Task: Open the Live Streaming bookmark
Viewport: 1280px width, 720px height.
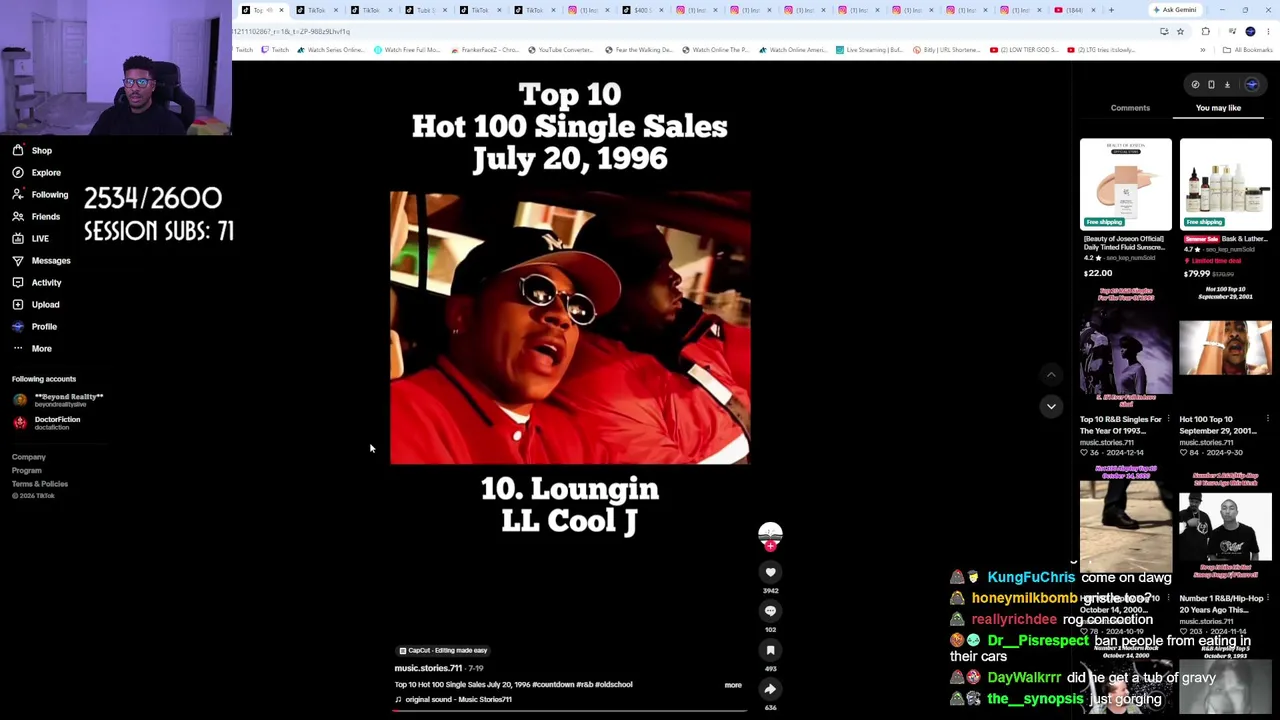Action: tap(868, 50)
